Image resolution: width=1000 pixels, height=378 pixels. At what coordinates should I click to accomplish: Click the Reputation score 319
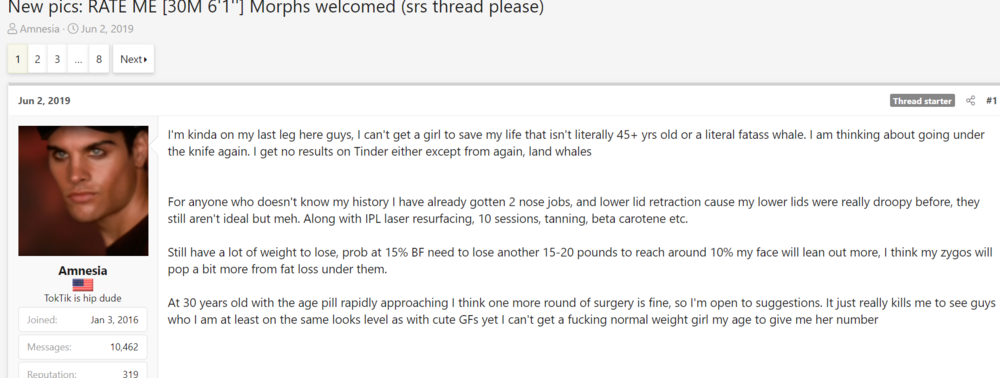click(x=130, y=374)
